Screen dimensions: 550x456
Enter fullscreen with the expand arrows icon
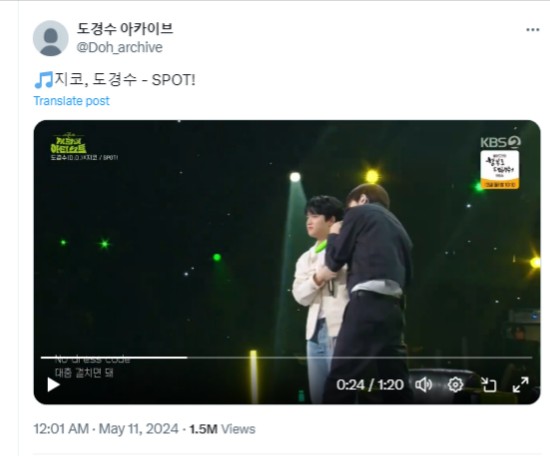[x=521, y=385]
